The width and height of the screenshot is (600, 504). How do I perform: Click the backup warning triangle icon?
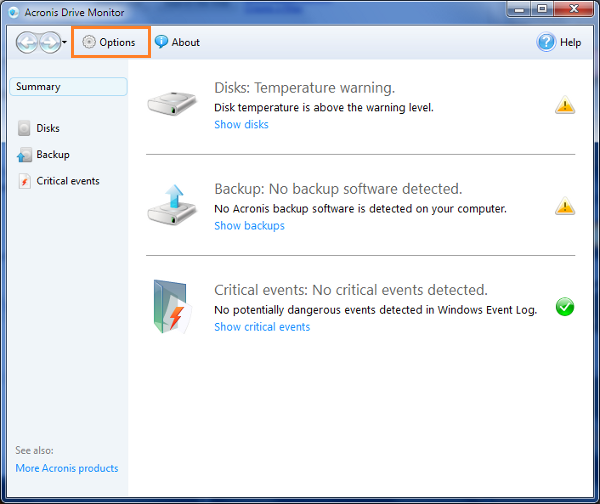click(565, 206)
